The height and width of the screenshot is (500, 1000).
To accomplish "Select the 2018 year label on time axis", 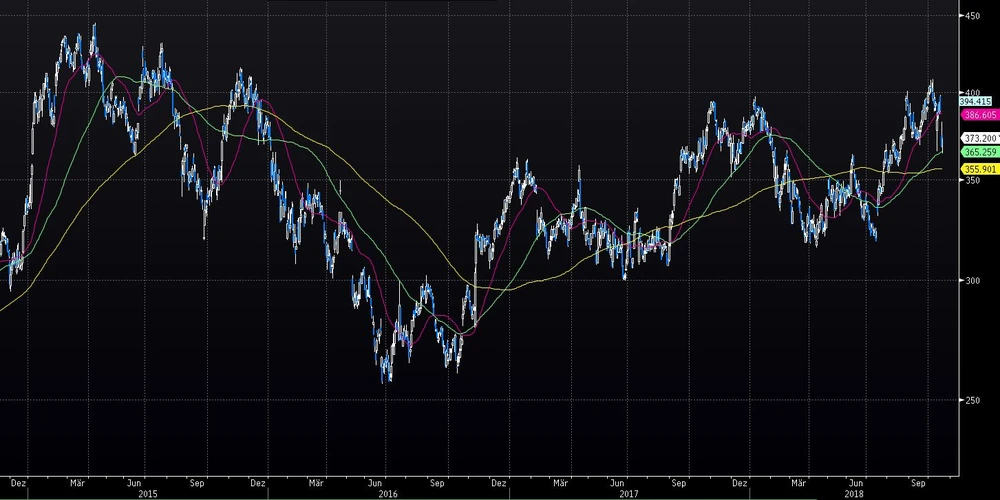I will point(853,493).
